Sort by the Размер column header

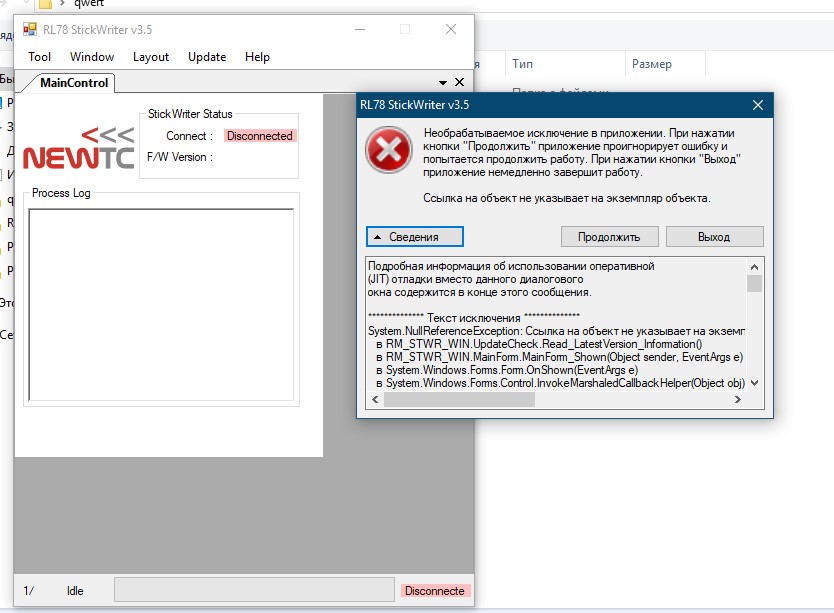click(651, 64)
